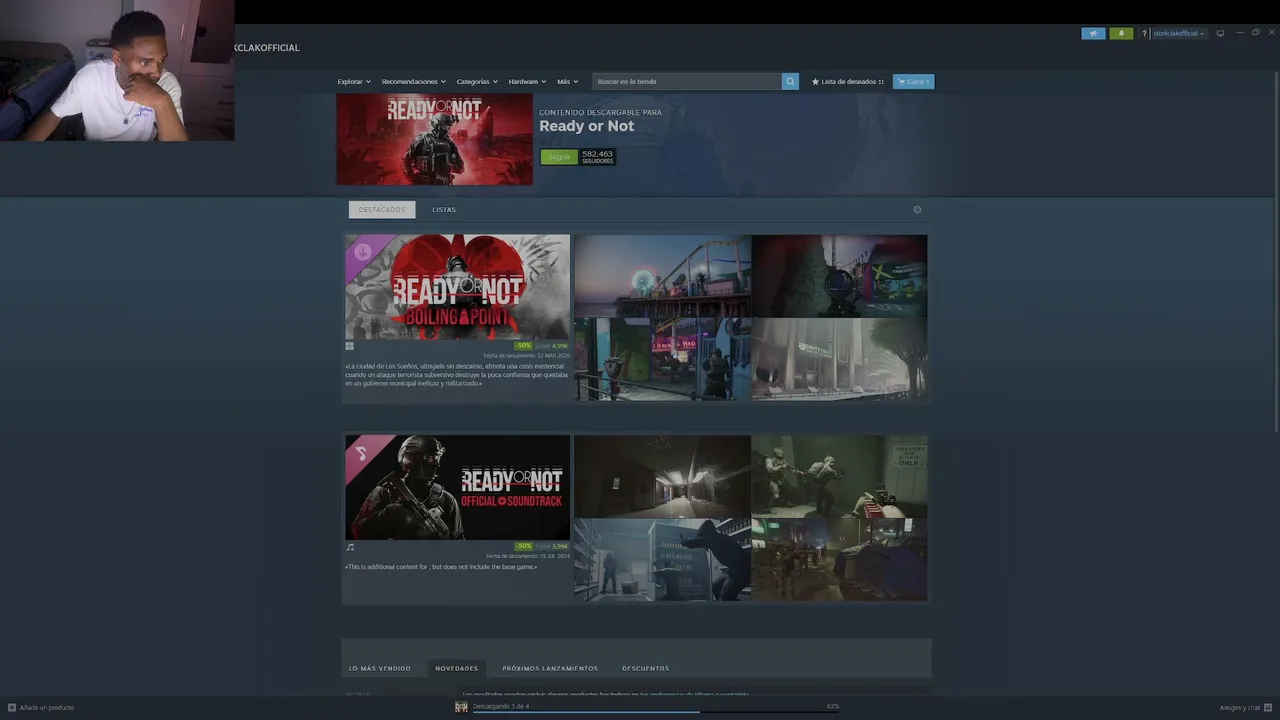This screenshot has width=1280, height=720.
Task: Open the Steam help question mark
Action: (1144, 33)
